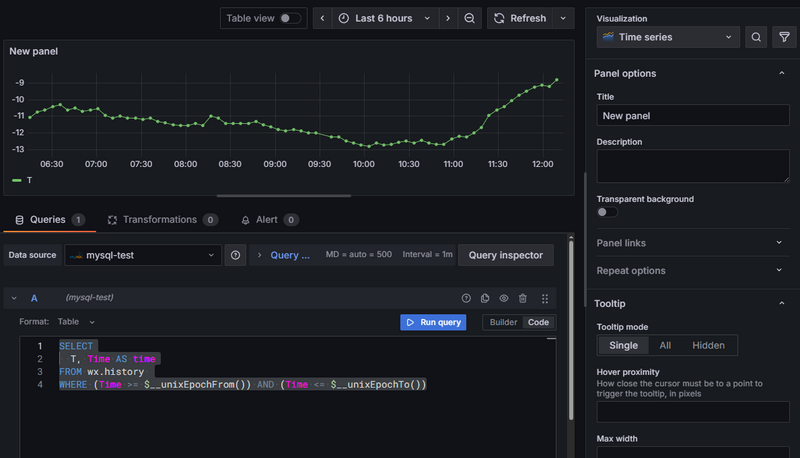Click the Hover proximity input field
This screenshot has height=458, width=800.
[x=693, y=412]
